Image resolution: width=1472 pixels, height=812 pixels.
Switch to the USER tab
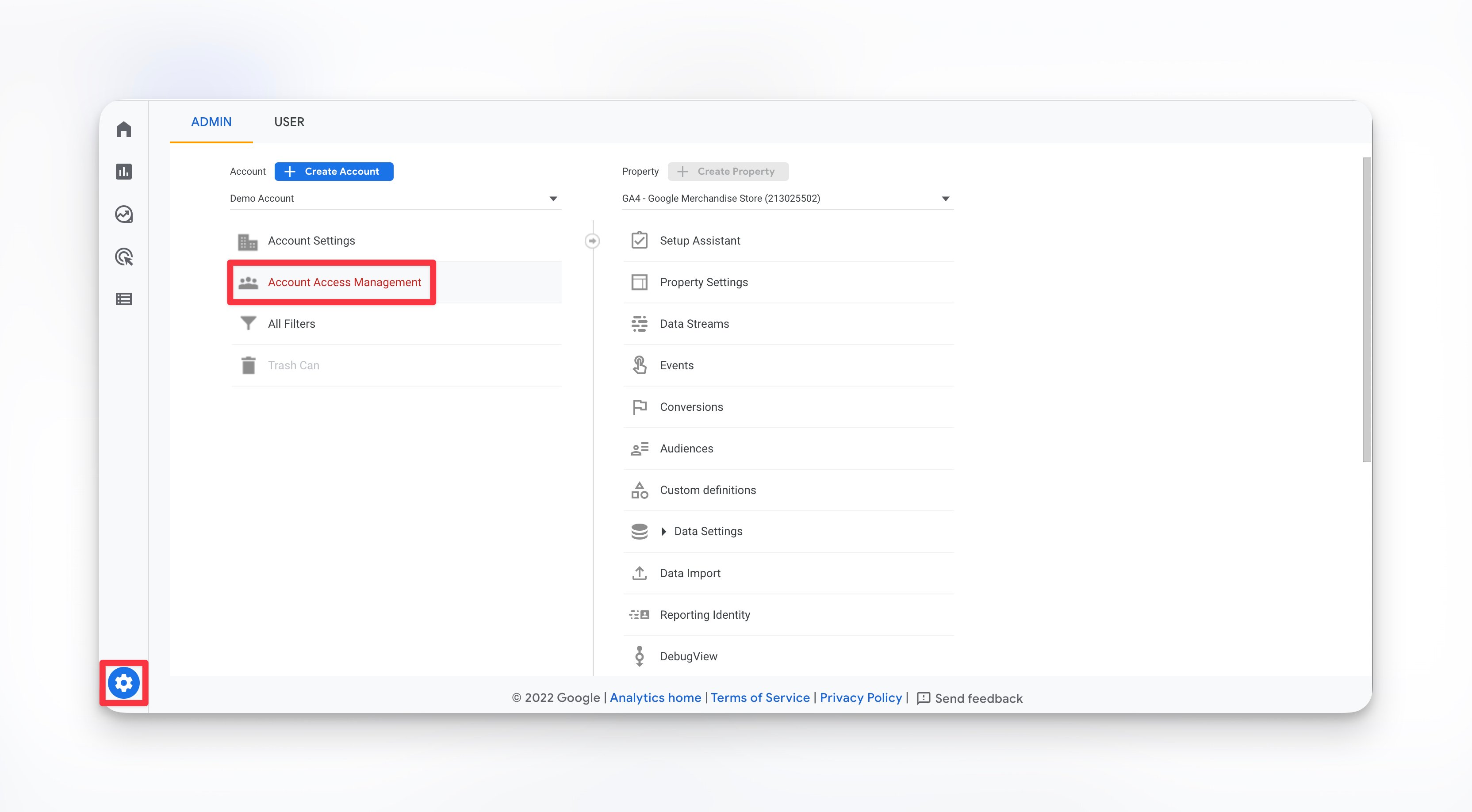[289, 122]
